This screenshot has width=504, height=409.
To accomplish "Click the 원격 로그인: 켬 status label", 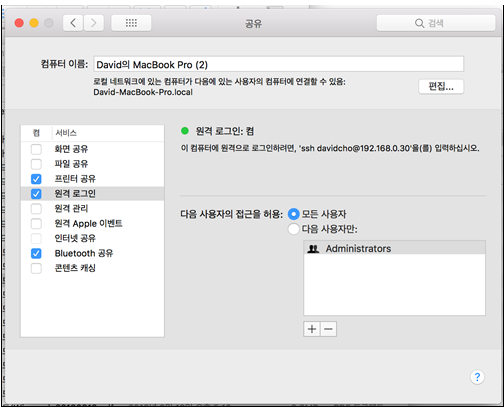I will click(x=225, y=131).
